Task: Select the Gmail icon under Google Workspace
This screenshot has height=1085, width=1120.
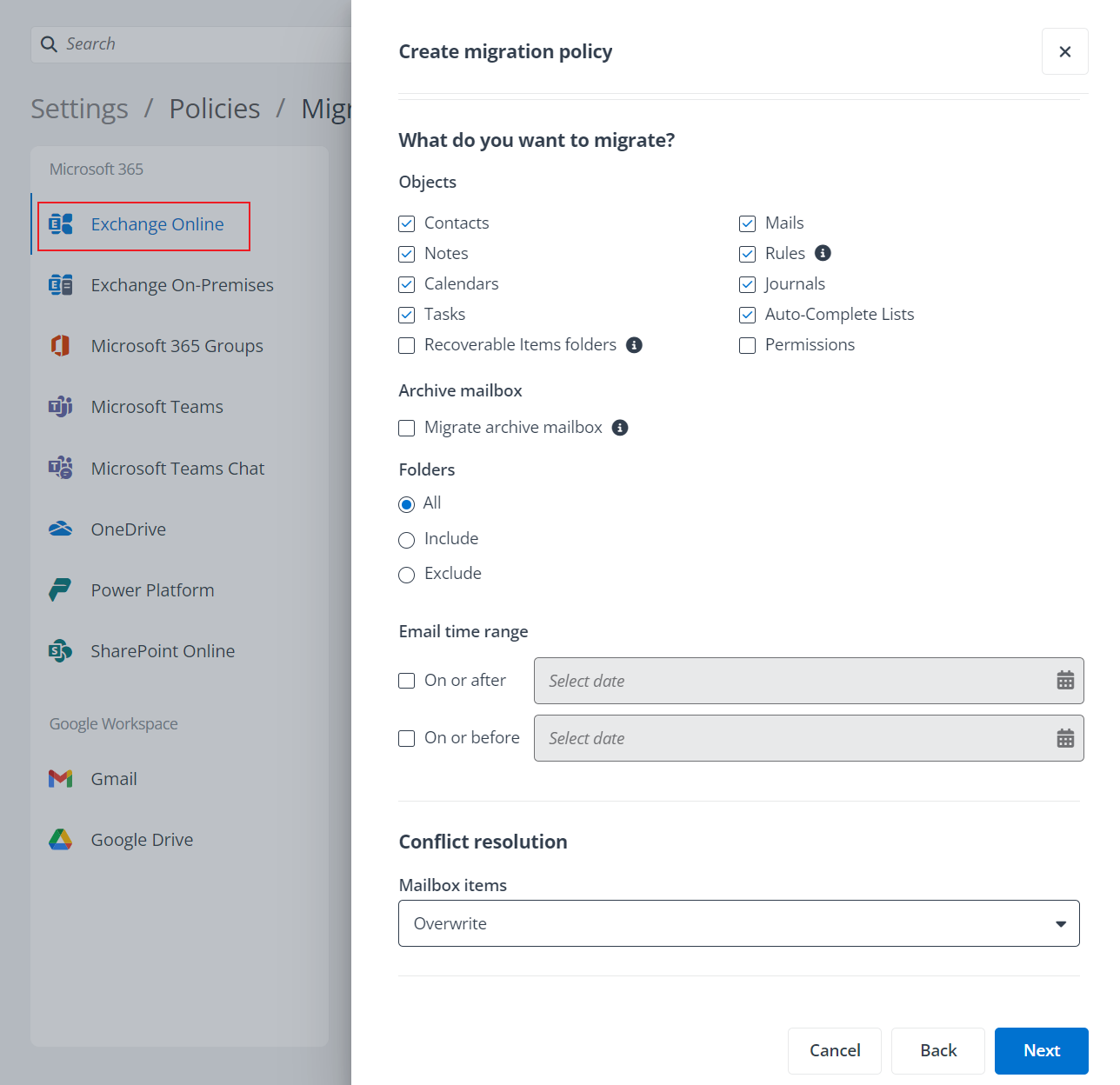Action: (x=59, y=778)
